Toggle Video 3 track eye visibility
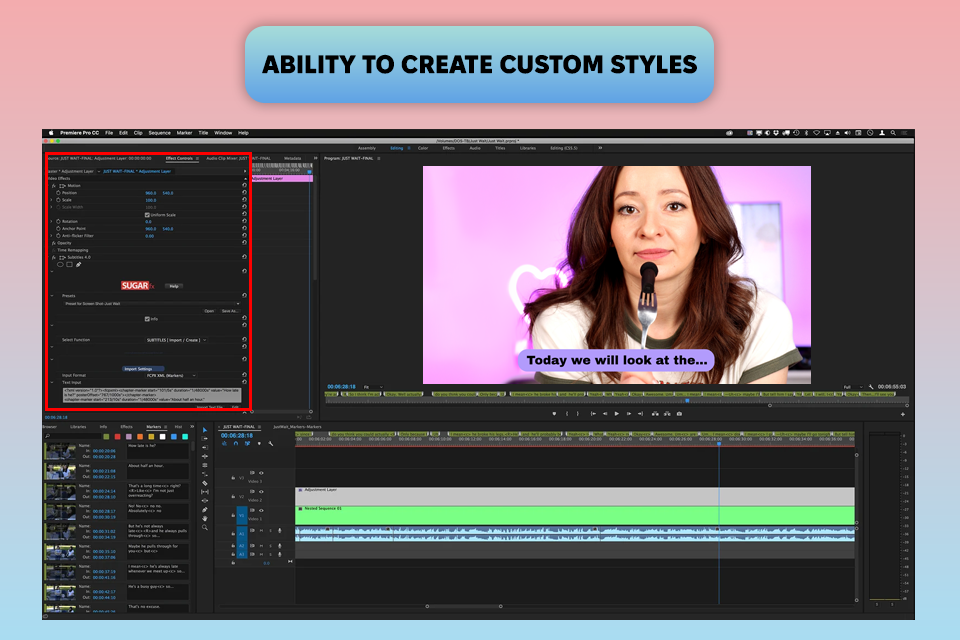This screenshot has width=960, height=640. [x=261, y=473]
